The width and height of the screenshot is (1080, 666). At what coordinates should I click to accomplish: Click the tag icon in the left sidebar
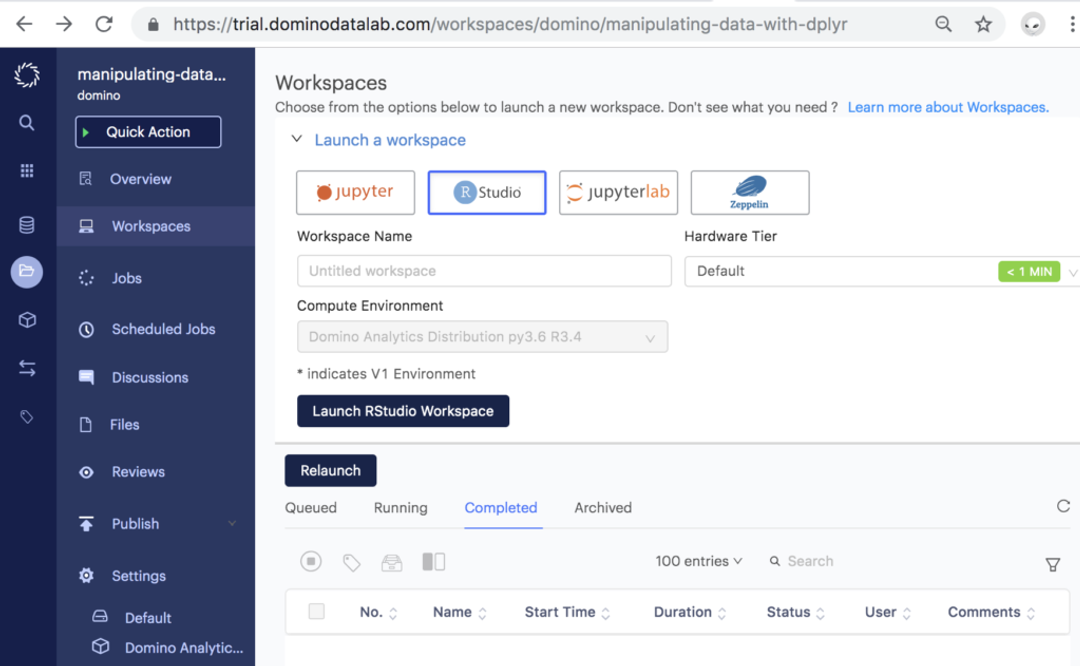pos(26,416)
